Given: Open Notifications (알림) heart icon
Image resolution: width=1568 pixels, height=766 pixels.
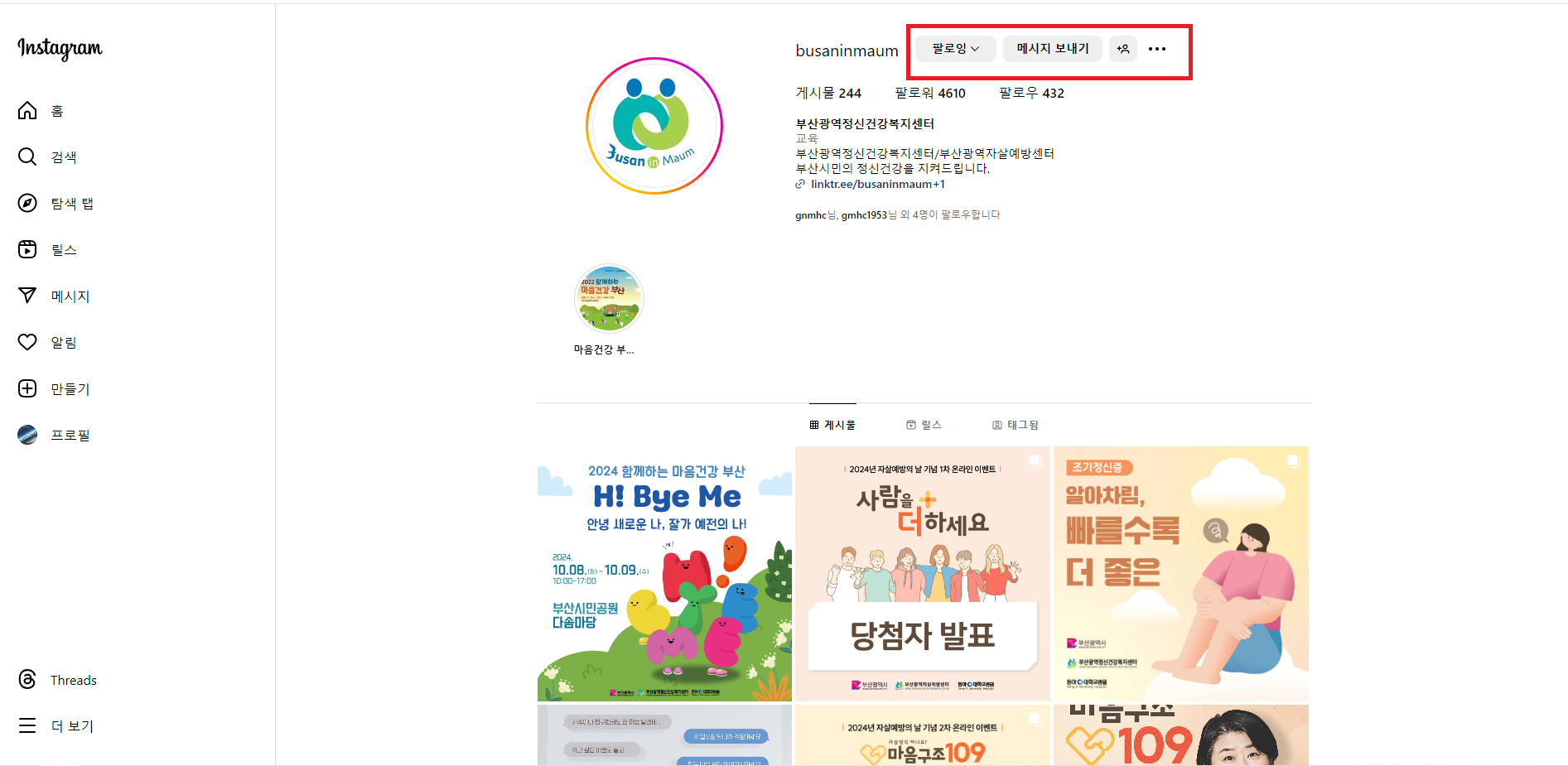Looking at the screenshot, I should click(28, 342).
